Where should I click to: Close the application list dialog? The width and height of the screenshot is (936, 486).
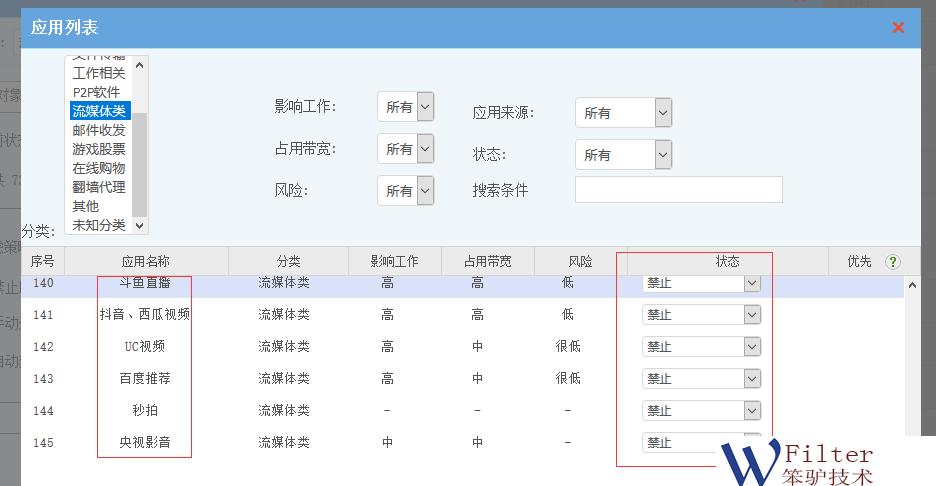tap(898, 27)
